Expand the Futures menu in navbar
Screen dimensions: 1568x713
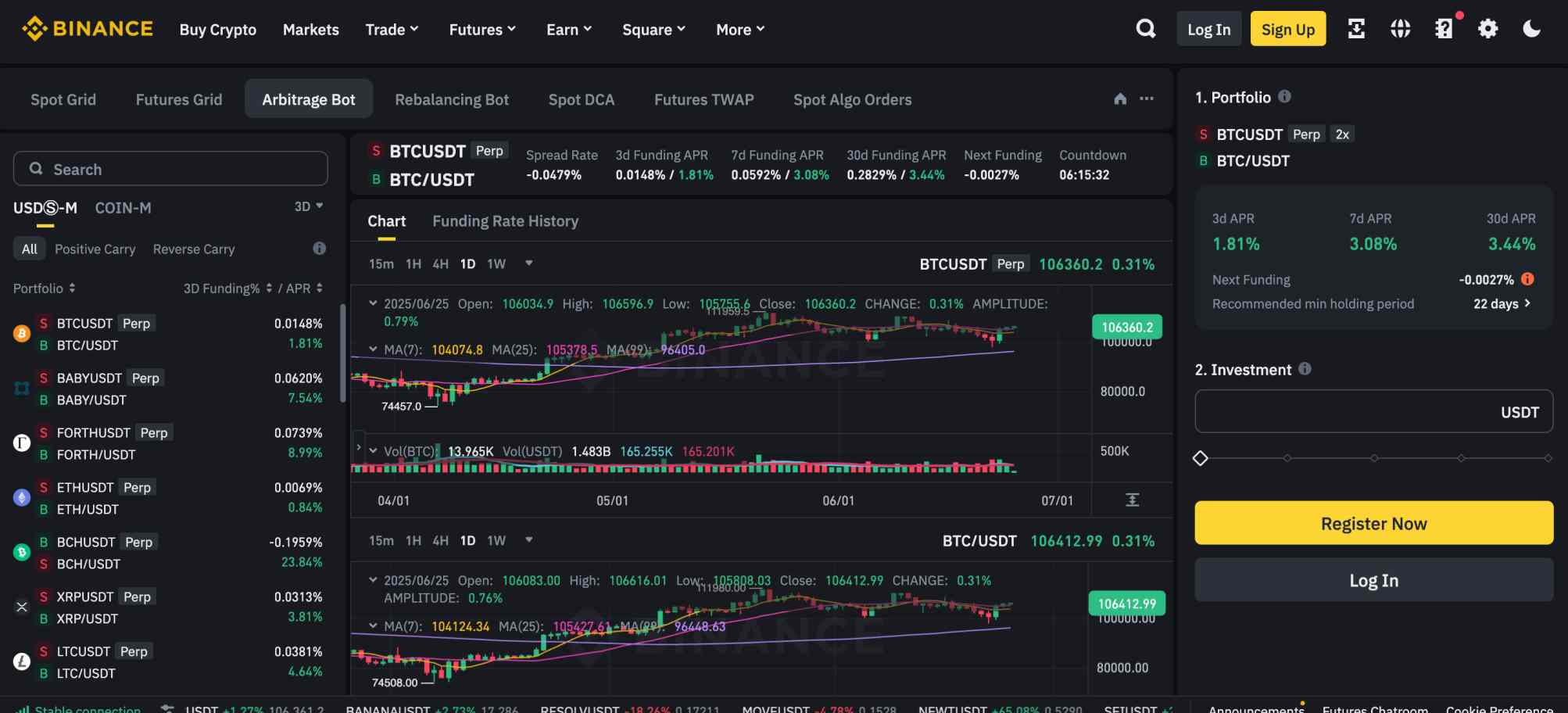click(481, 30)
